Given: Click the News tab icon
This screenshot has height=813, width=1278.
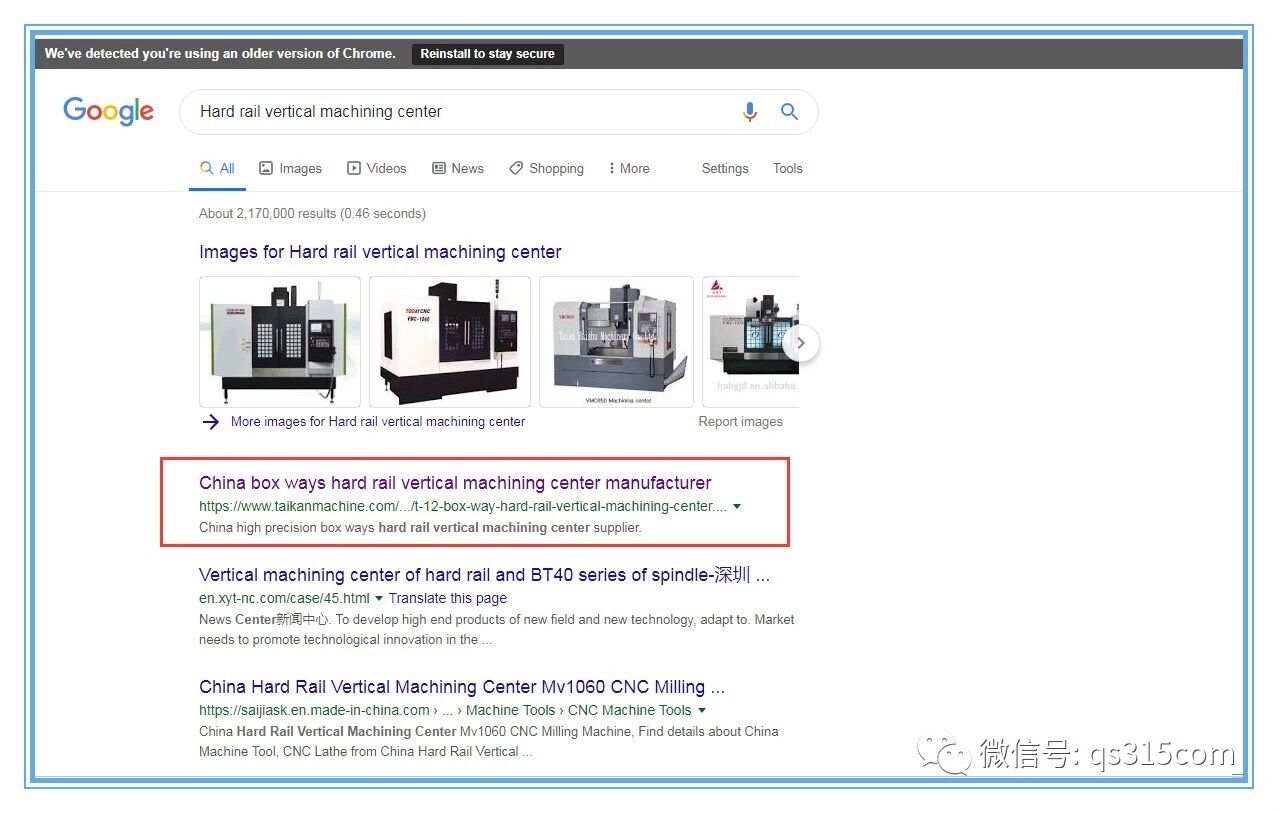Looking at the screenshot, I should click(x=437, y=168).
